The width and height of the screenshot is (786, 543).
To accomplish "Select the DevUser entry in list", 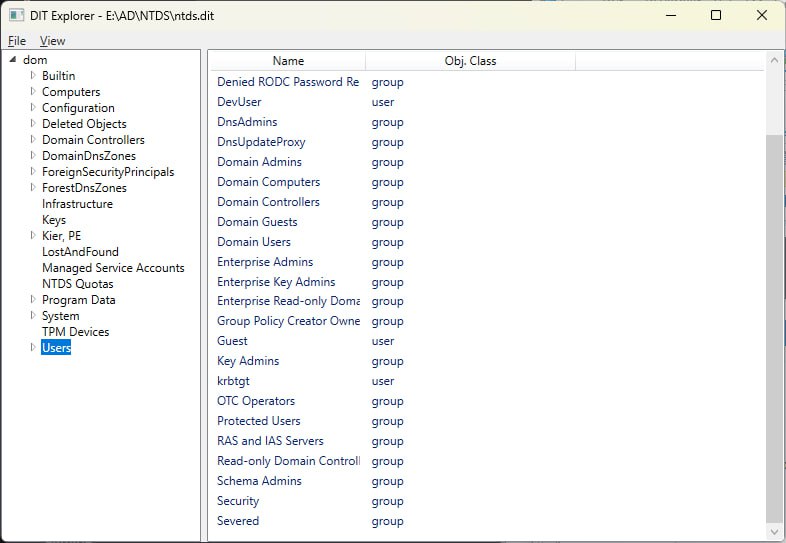I will [486, 102].
